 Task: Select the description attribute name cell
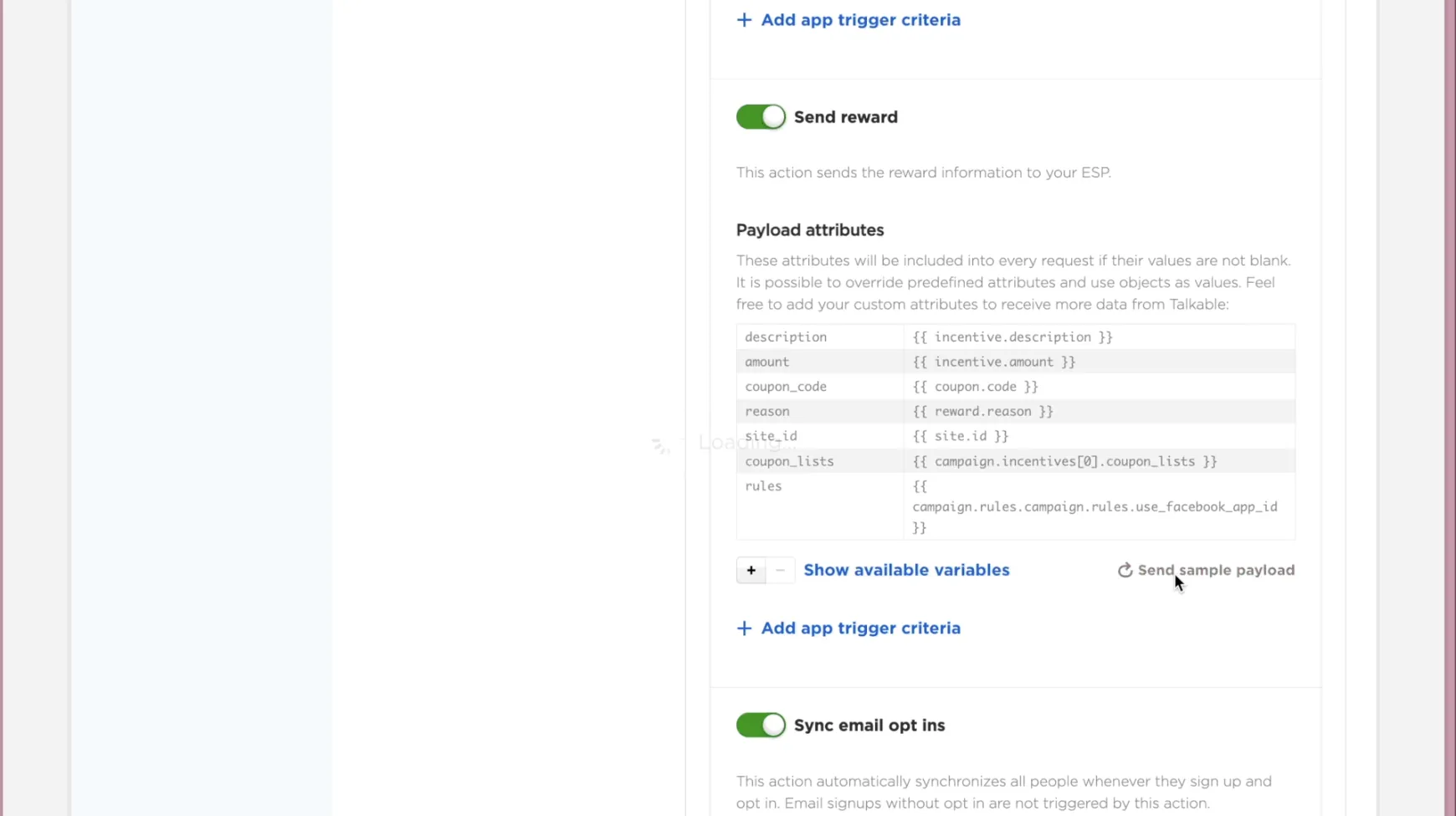click(820, 336)
